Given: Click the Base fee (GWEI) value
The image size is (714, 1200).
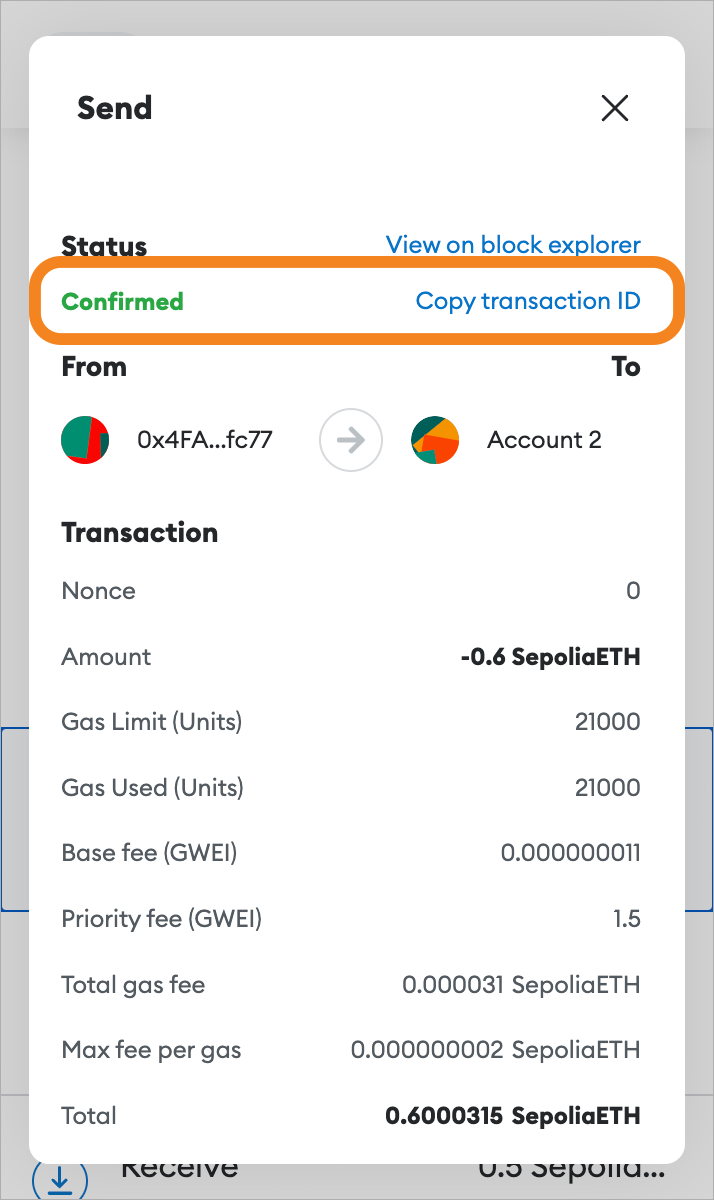Looking at the screenshot, I should tap(570, 853).
